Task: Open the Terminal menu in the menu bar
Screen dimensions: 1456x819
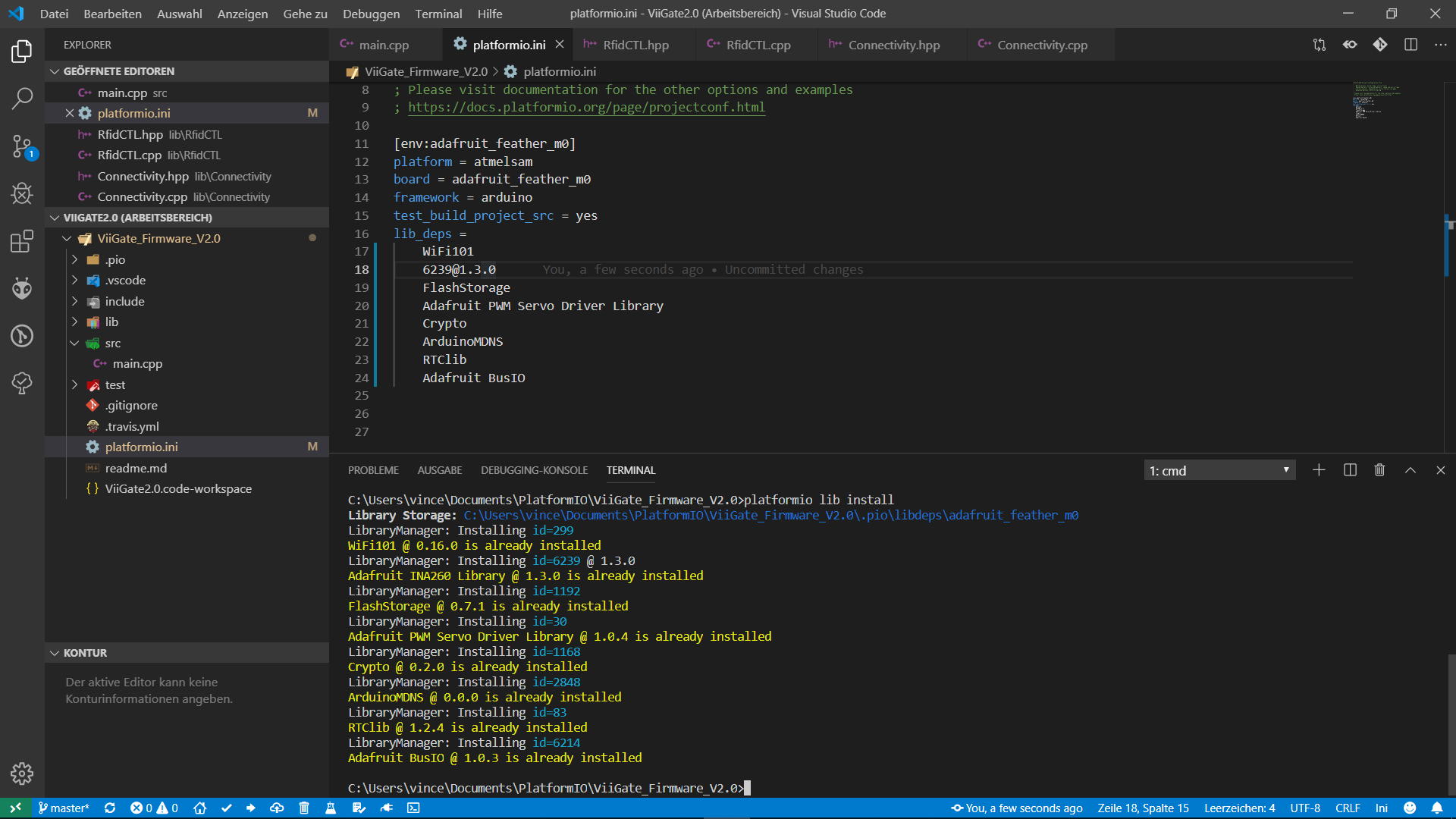Action: tap(438, 14)
